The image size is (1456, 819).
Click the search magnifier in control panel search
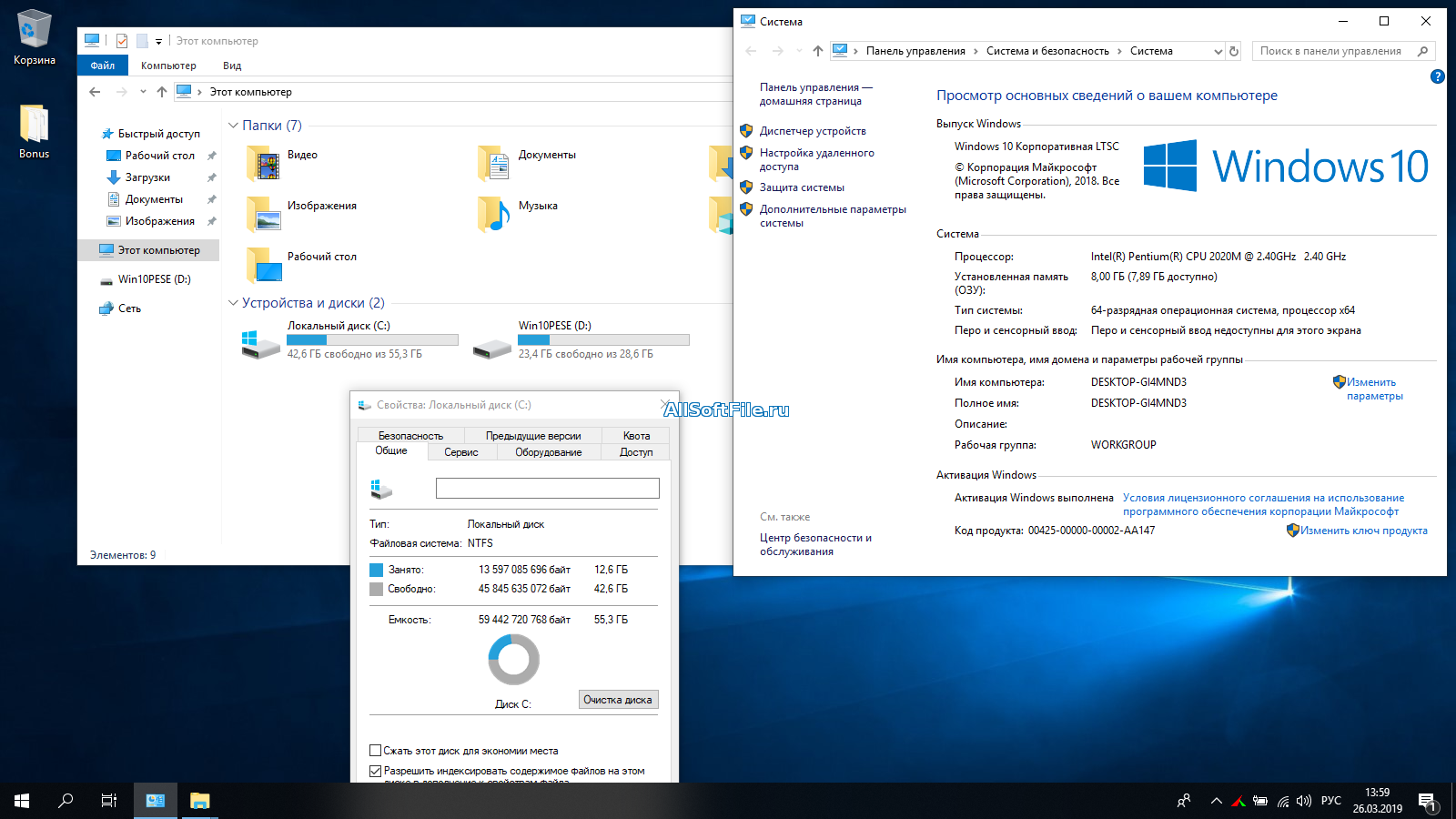click(x=1422, y=51)
